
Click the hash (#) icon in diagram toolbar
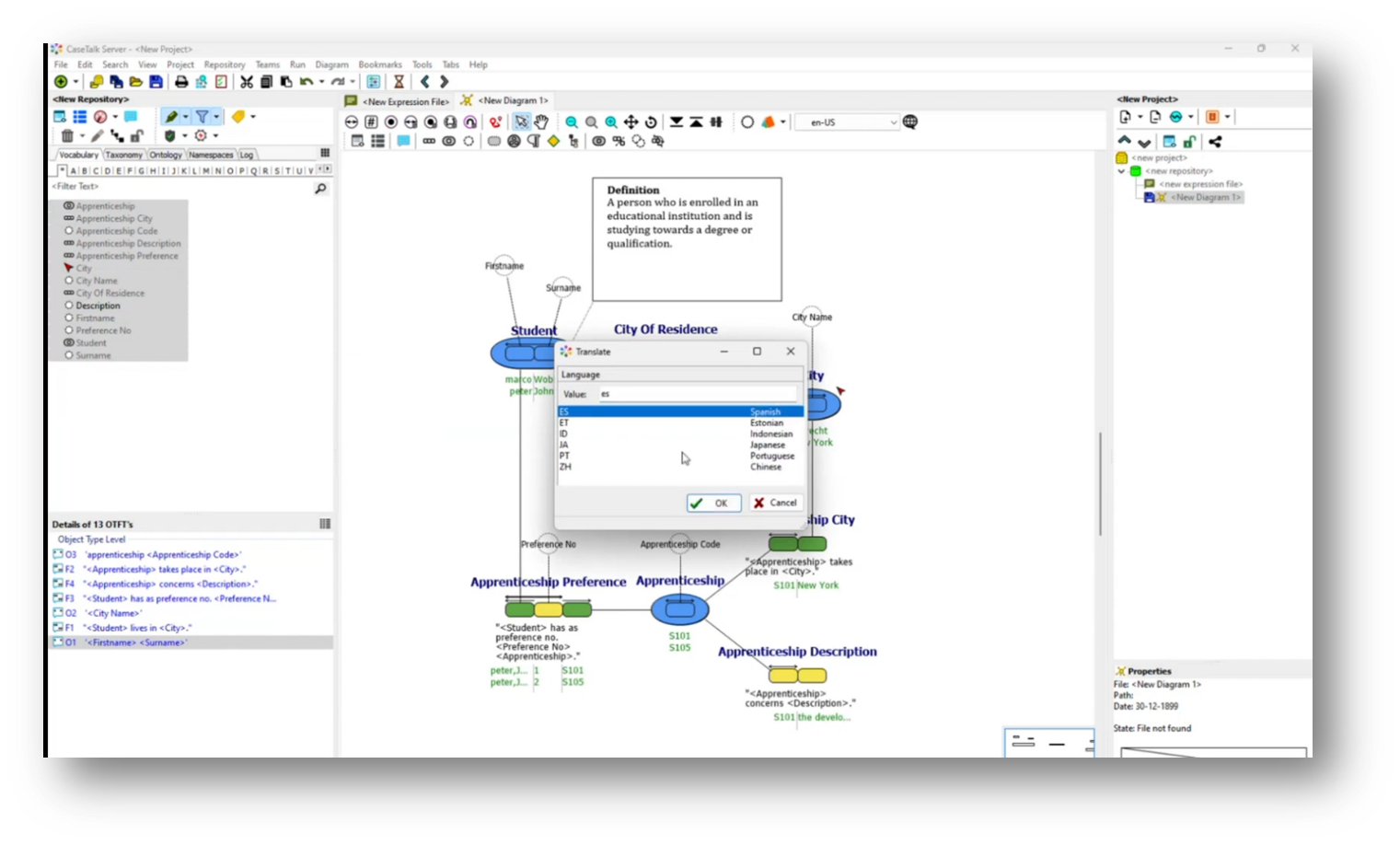click(371, 122)
